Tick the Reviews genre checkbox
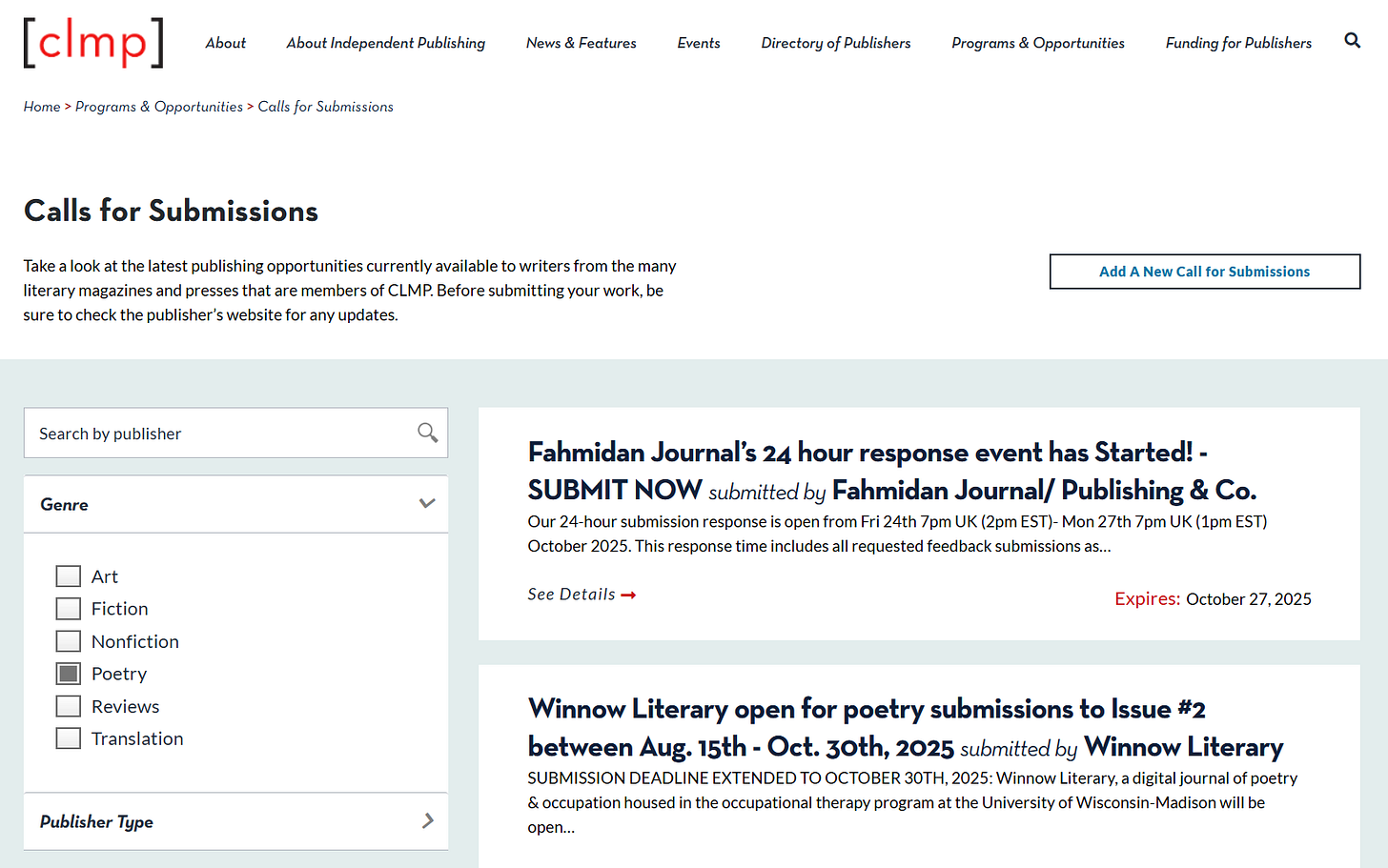The image size is (1388, 868). (69, 706)
